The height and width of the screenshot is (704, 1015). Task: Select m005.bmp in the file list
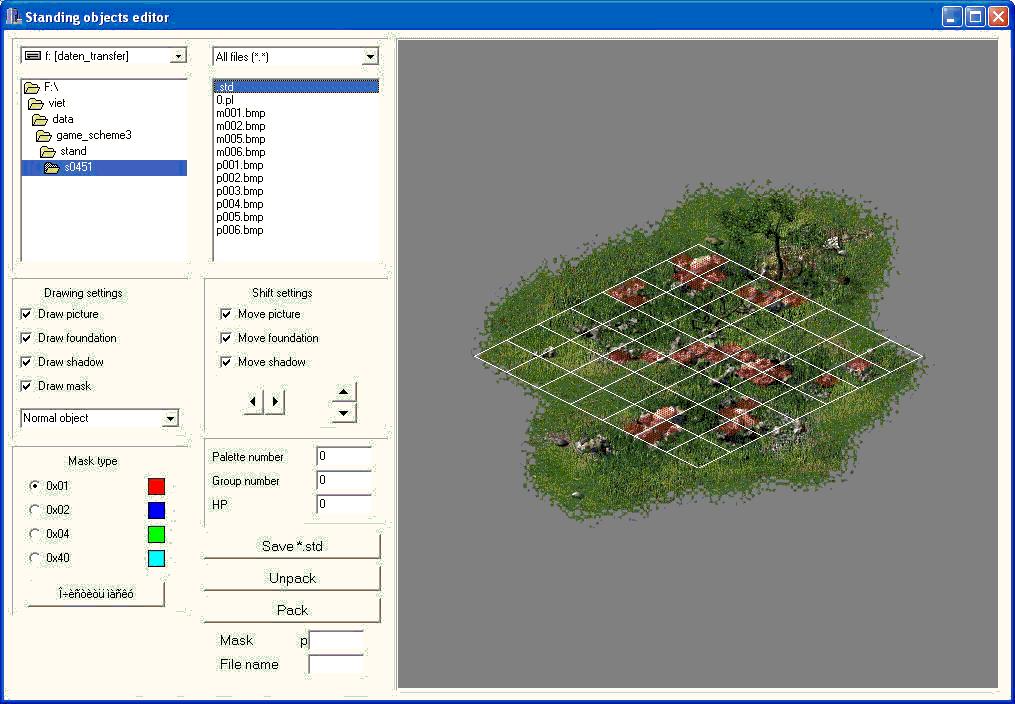point(296,139)
